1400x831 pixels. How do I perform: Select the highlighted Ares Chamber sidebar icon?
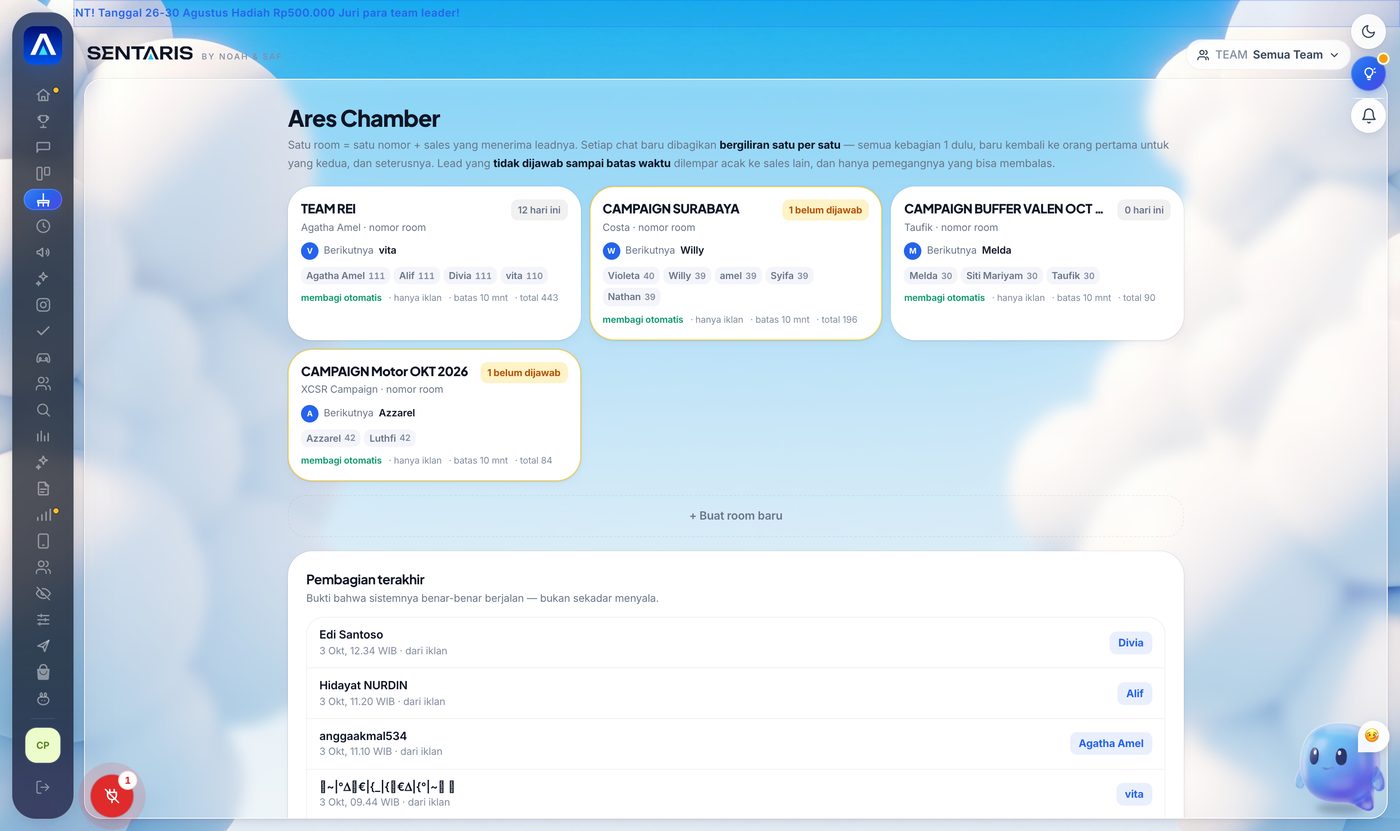[x=43, y=200]
